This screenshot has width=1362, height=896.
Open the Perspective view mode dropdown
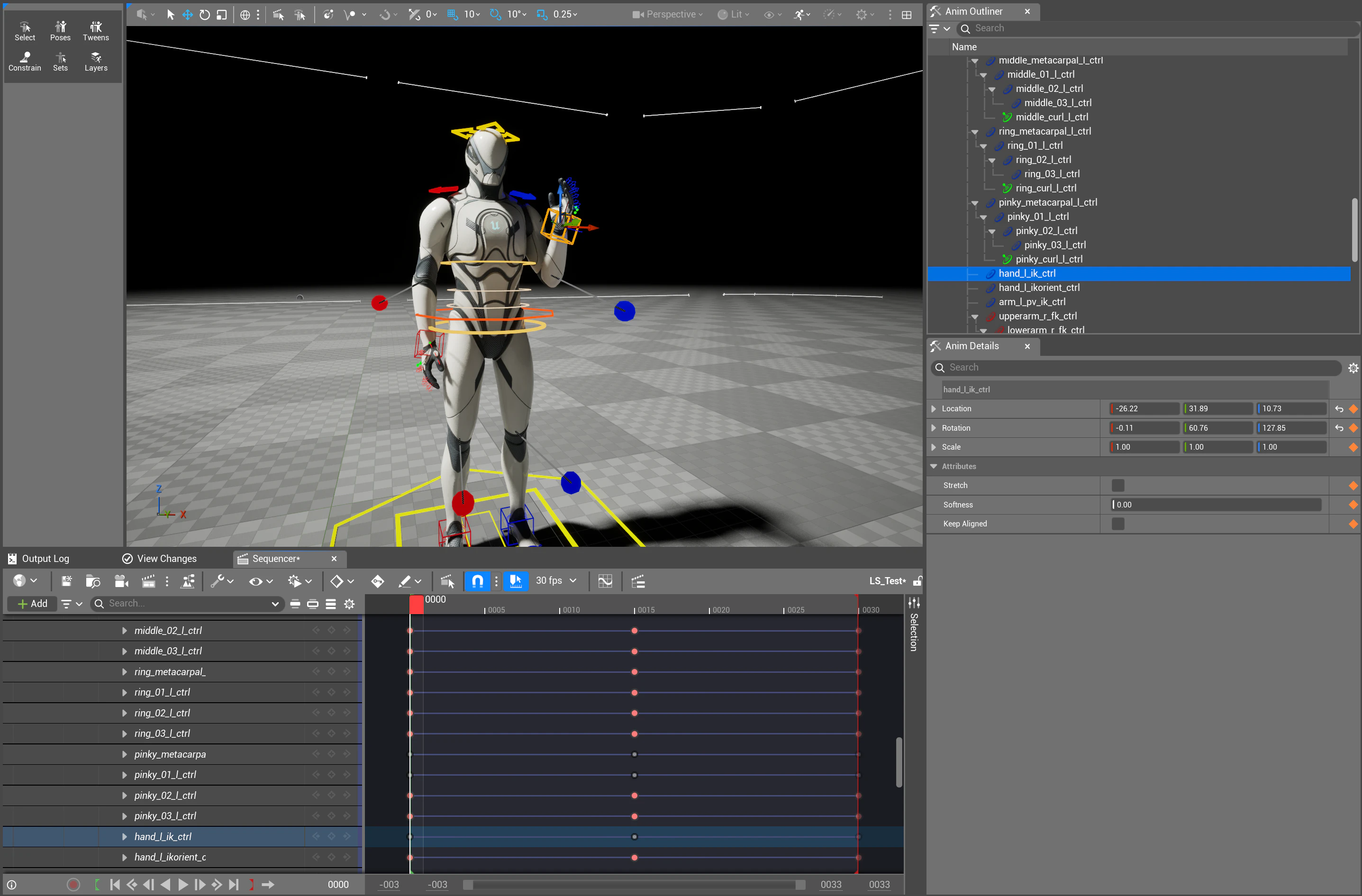pyautogui.click(x=667, y=14)
